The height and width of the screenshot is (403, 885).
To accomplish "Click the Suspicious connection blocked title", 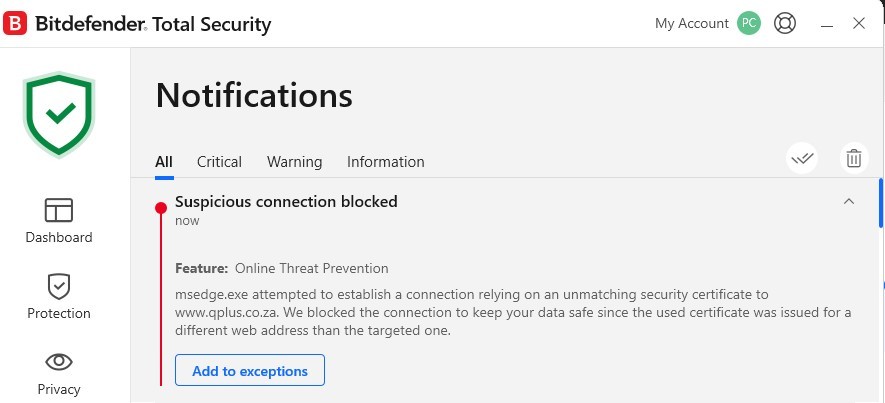I will (286, 202).
